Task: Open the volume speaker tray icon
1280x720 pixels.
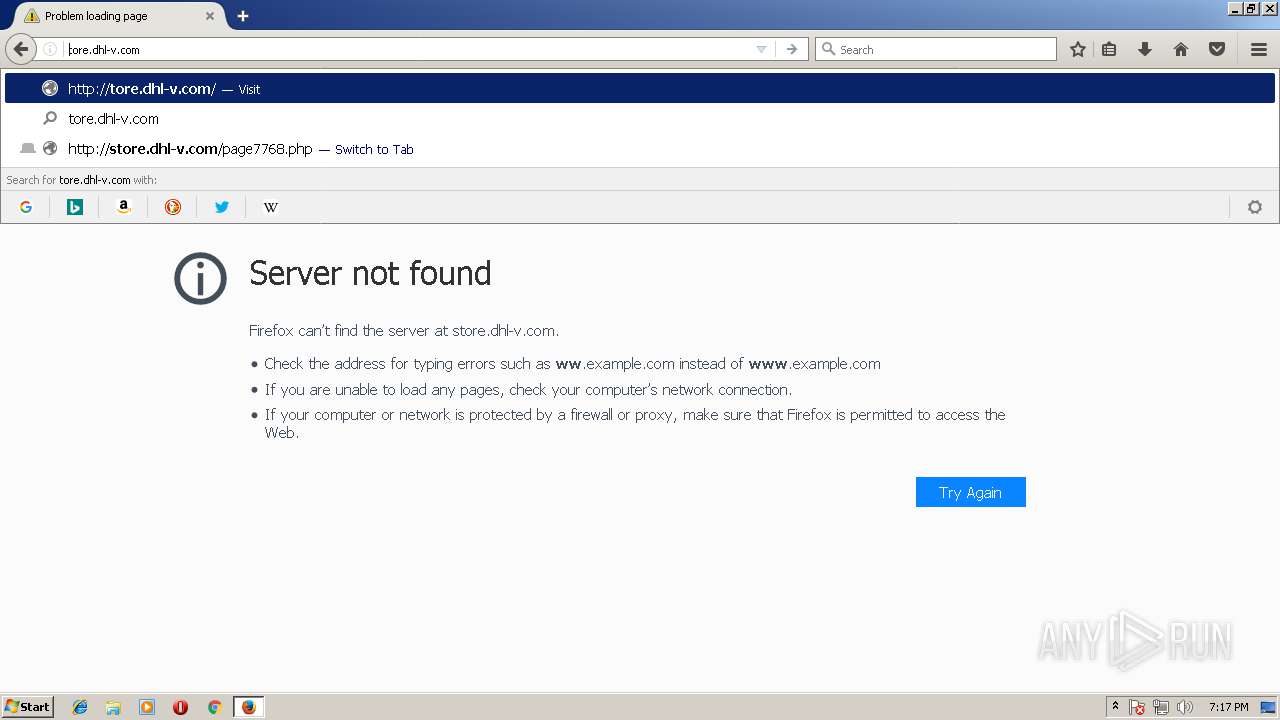Action: (1185, 707)
